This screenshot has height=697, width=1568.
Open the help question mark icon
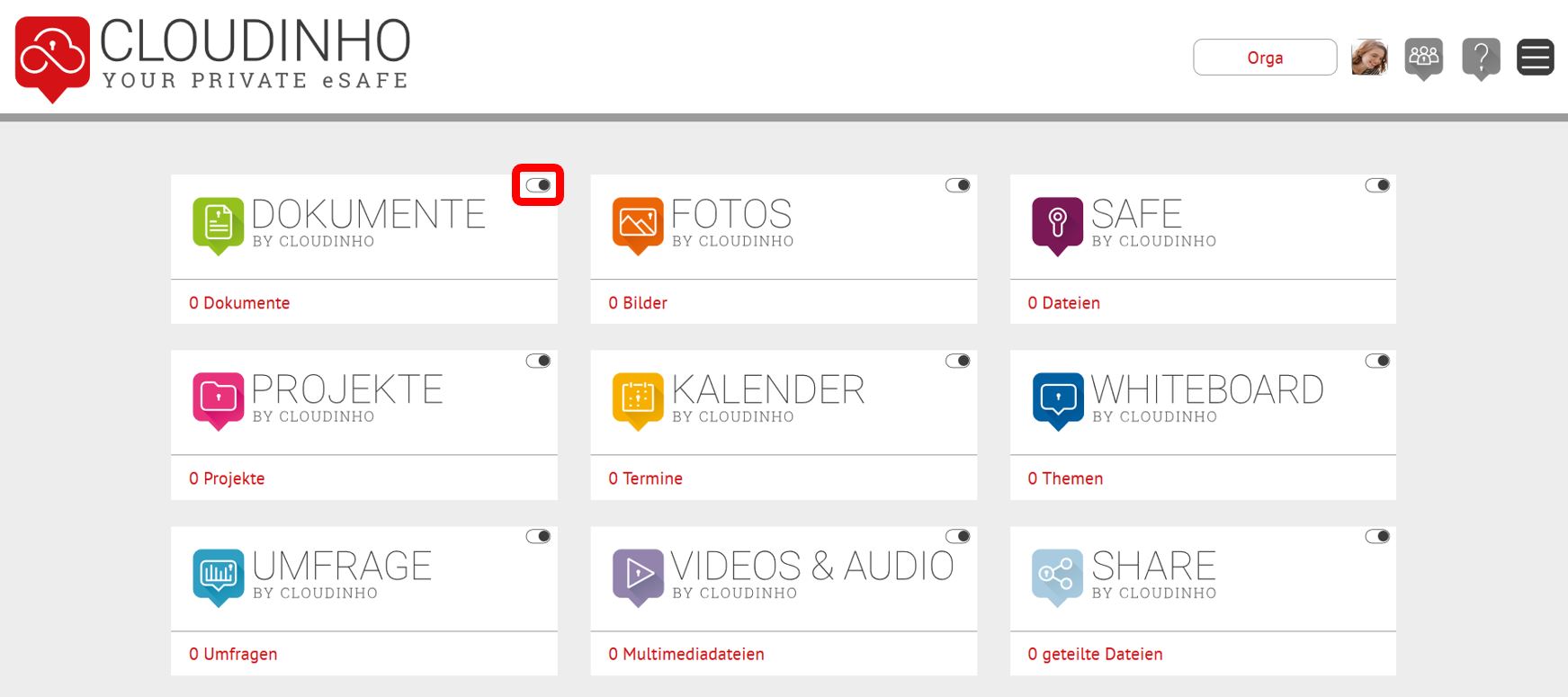point(1481,58)
